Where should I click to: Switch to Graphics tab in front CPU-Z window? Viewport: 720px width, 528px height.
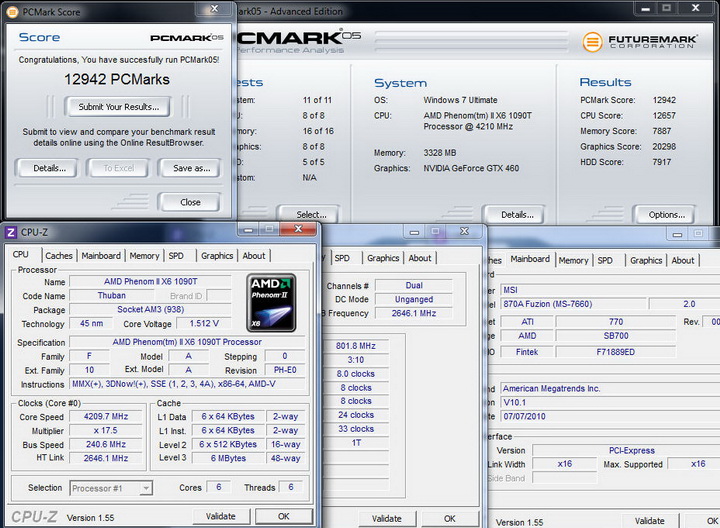click(217, 256)
